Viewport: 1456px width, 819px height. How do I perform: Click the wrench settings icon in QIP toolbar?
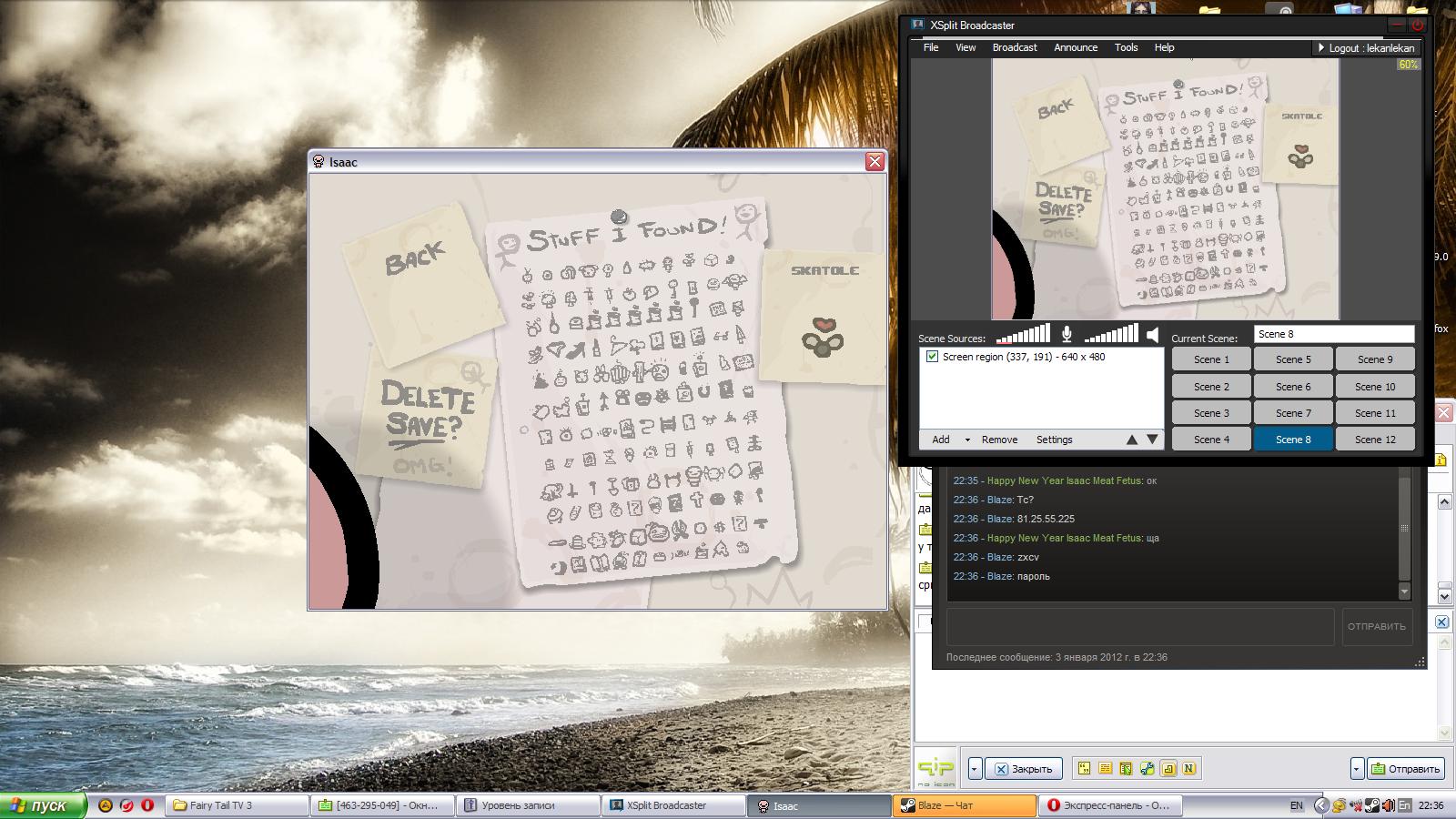[x=1147, y=768]
